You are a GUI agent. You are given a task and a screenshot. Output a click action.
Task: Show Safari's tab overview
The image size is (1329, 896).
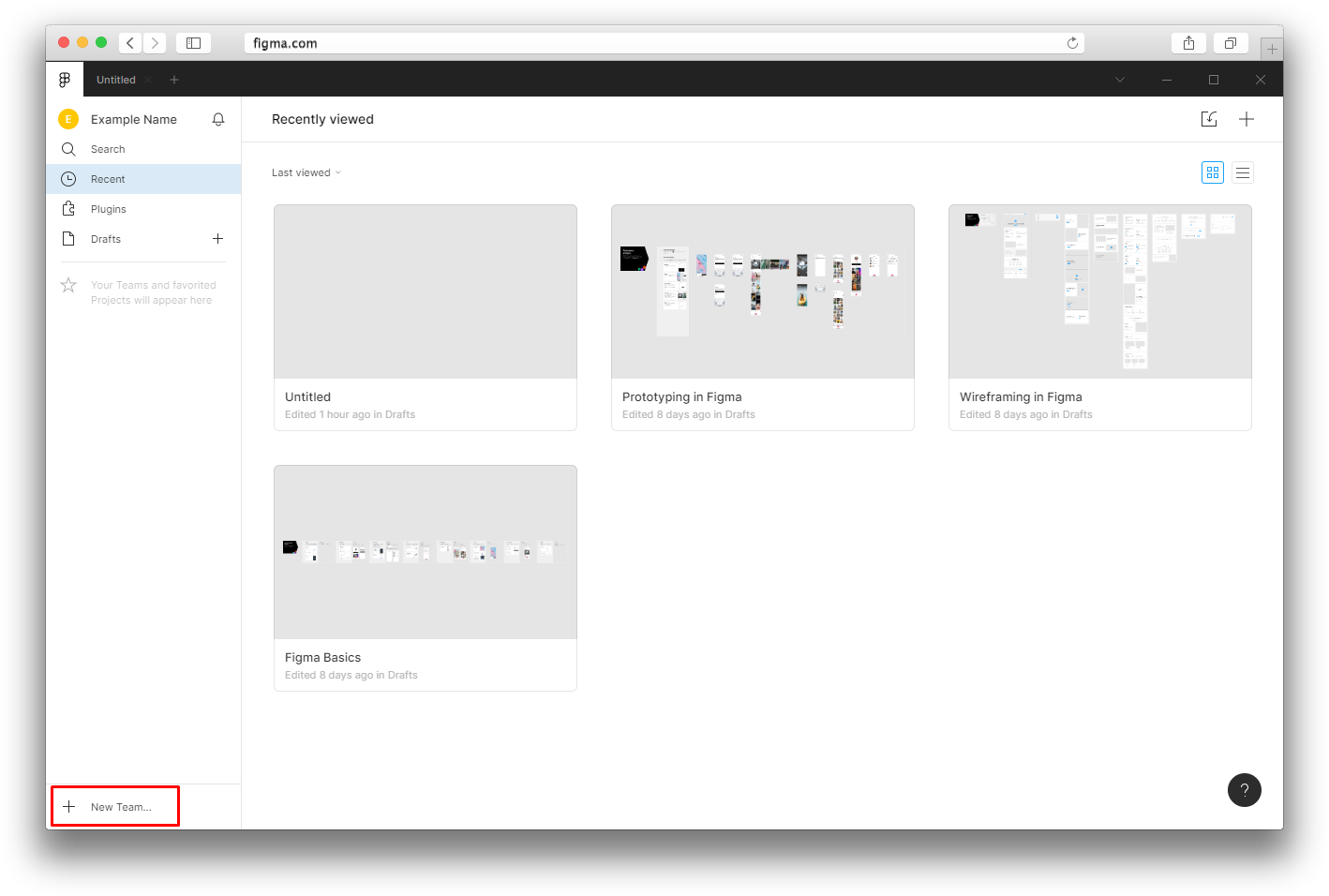(1231, 43)
